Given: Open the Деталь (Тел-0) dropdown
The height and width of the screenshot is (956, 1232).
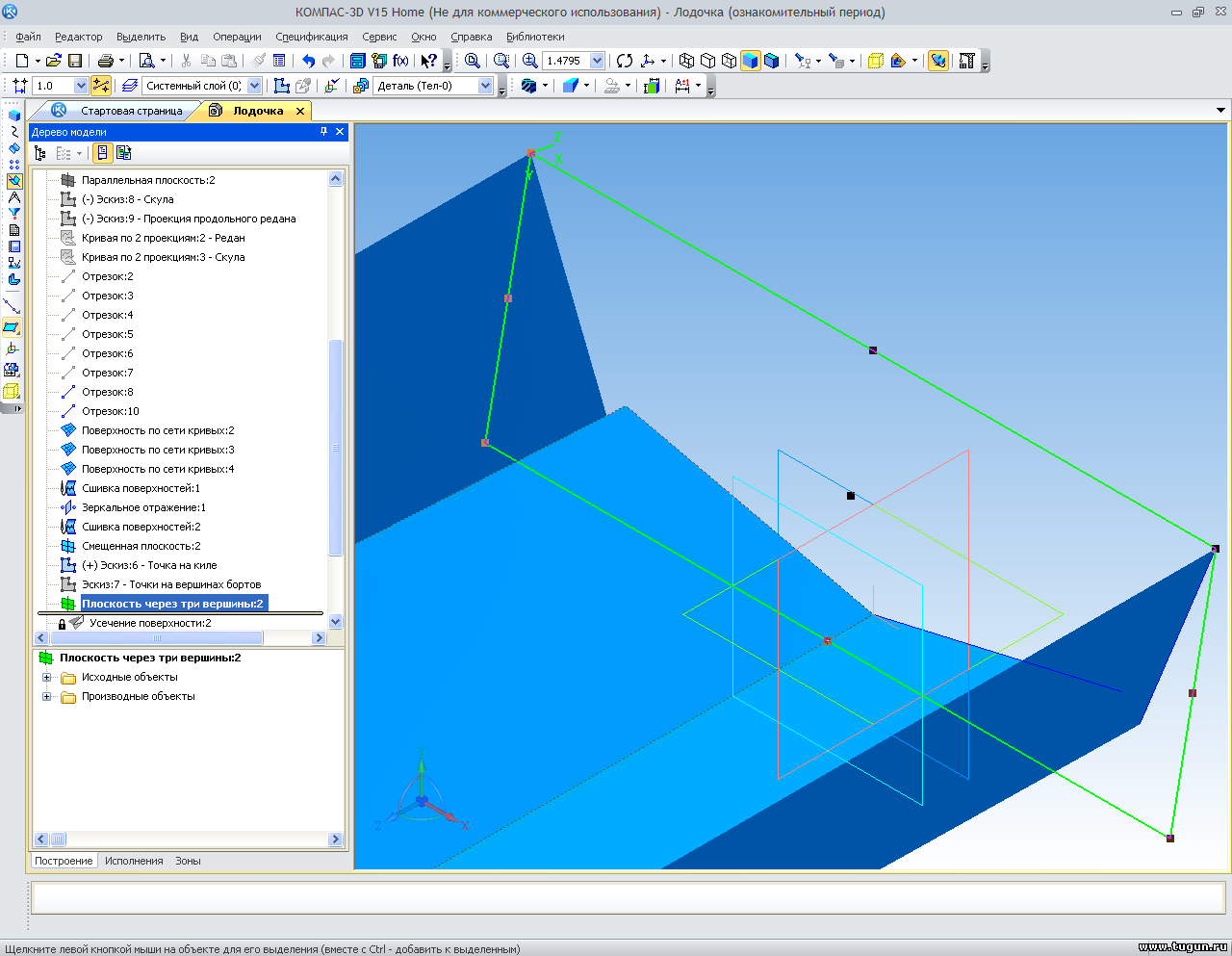Looking at the screenshot, I should coord(485,86).
